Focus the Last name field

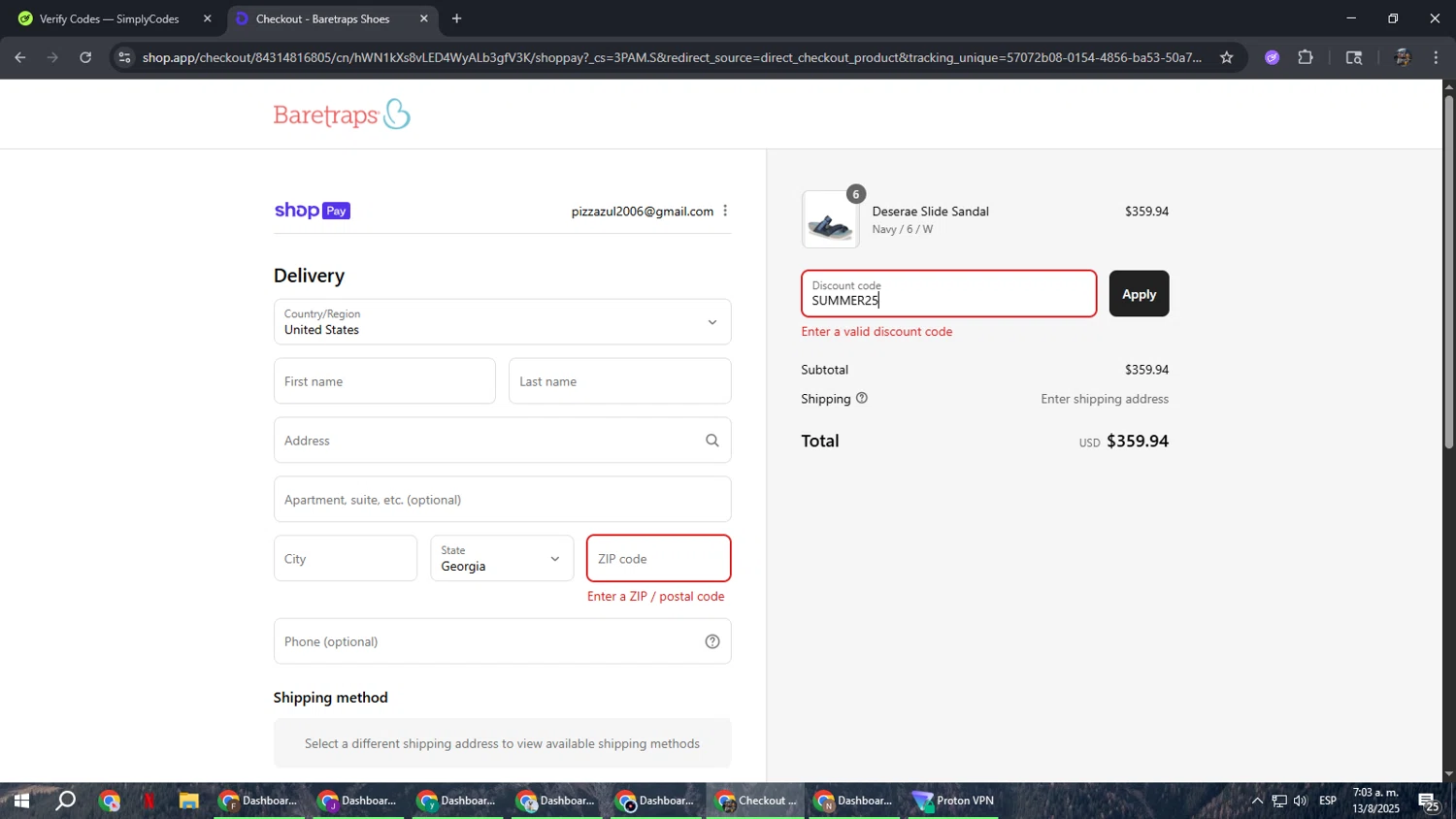tap(619, 381)
